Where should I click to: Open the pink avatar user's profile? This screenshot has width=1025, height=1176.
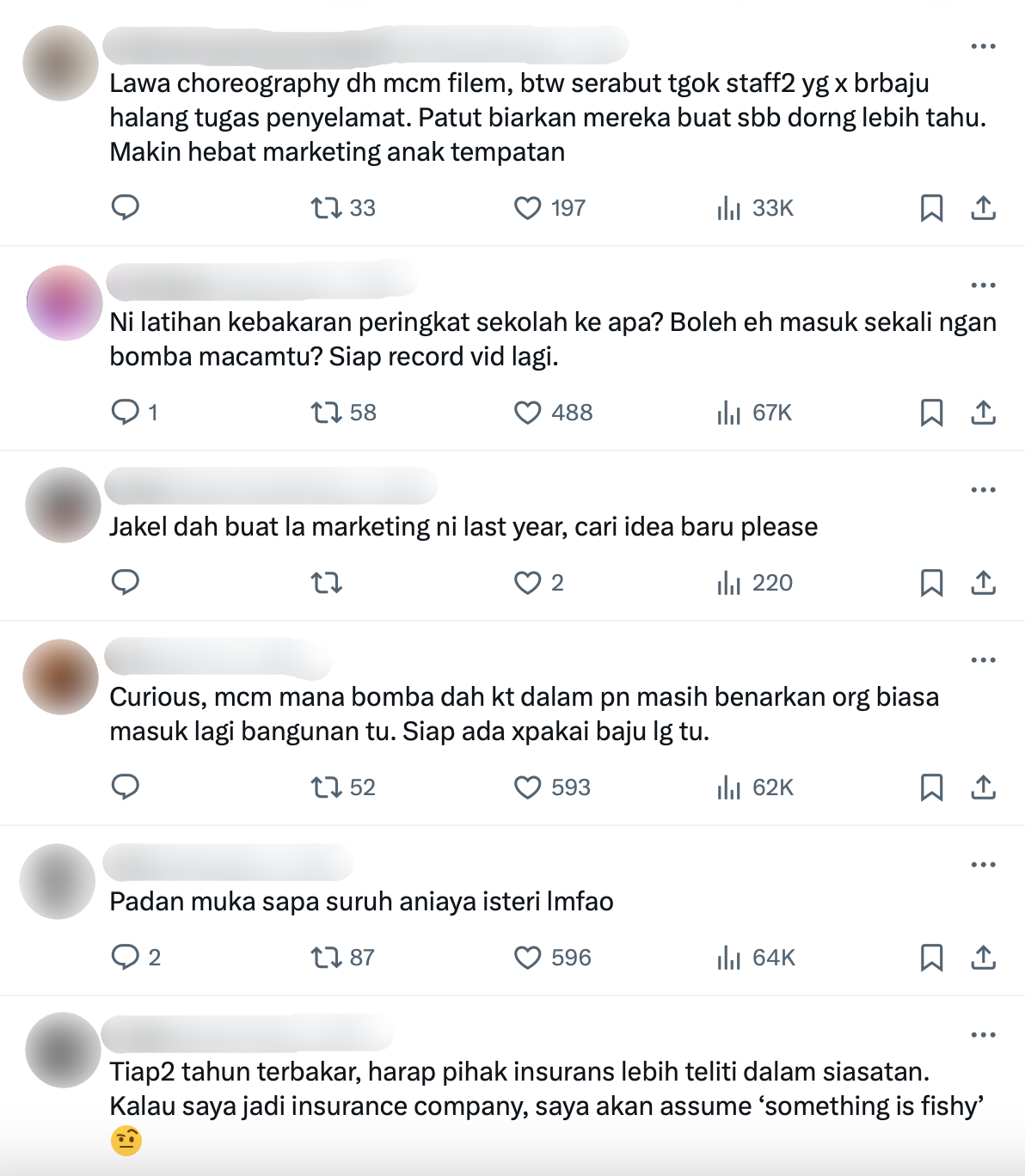[x=64, y=303]
